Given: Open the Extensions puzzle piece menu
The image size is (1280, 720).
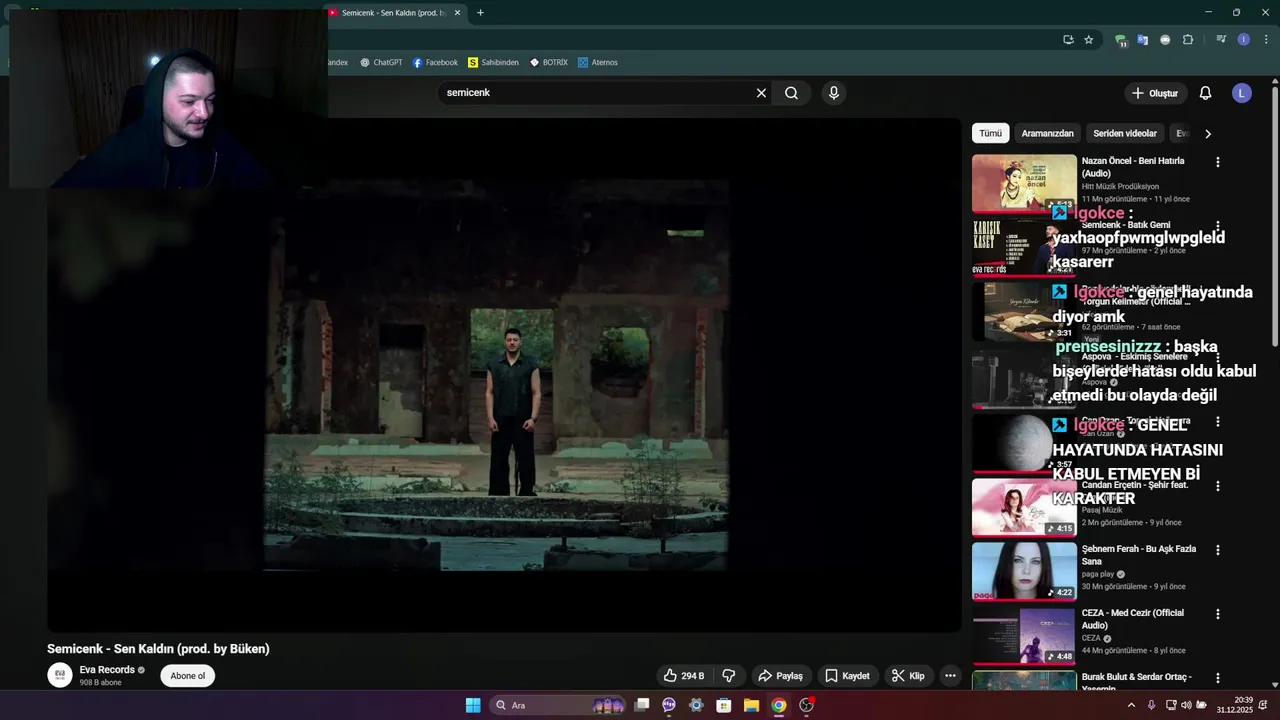Looking at the screenshot, I should [x=1188, y=40].
